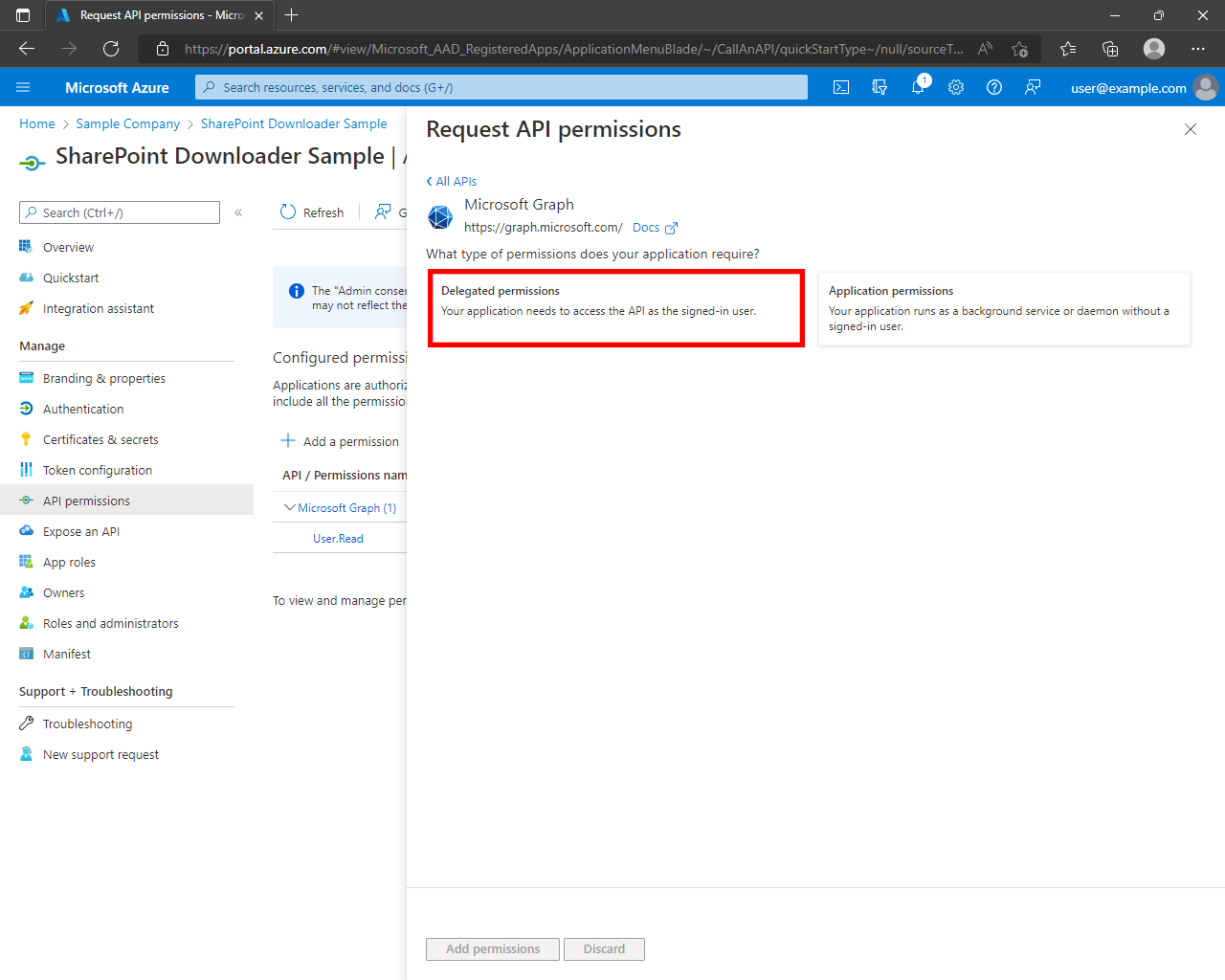Open a new browser tab
This screenshot has width=1225, height=980.
tap(292, 15)
